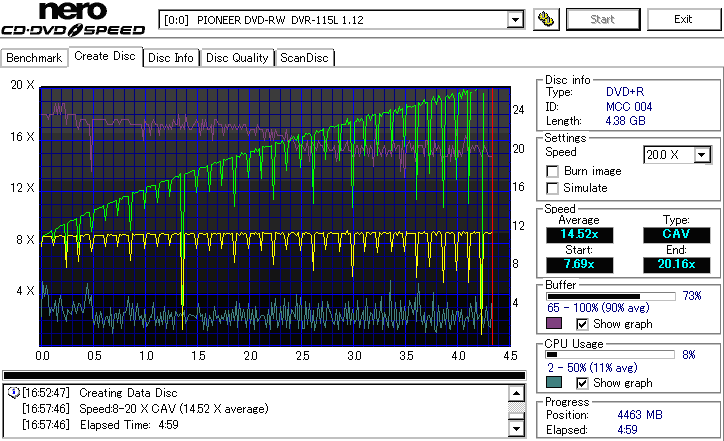The height and width of the screenshot is (441, 724).
Task: Click the Start button
Action: point(603,19)
